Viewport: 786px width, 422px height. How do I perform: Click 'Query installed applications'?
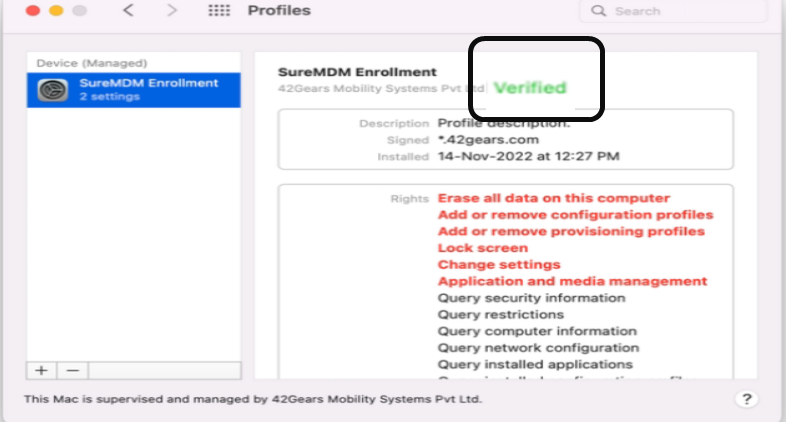(x=535, y=364)
